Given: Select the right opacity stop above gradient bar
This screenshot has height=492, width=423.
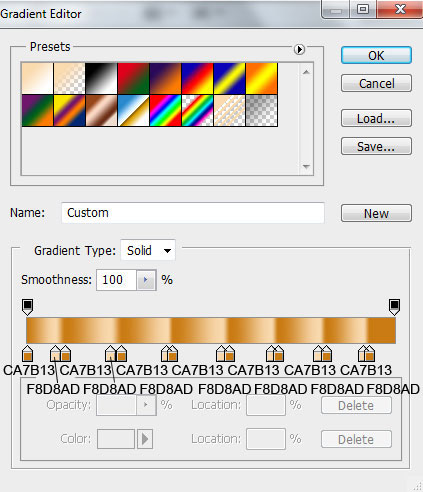Looking at the screenshot, I should coord(394,307).
